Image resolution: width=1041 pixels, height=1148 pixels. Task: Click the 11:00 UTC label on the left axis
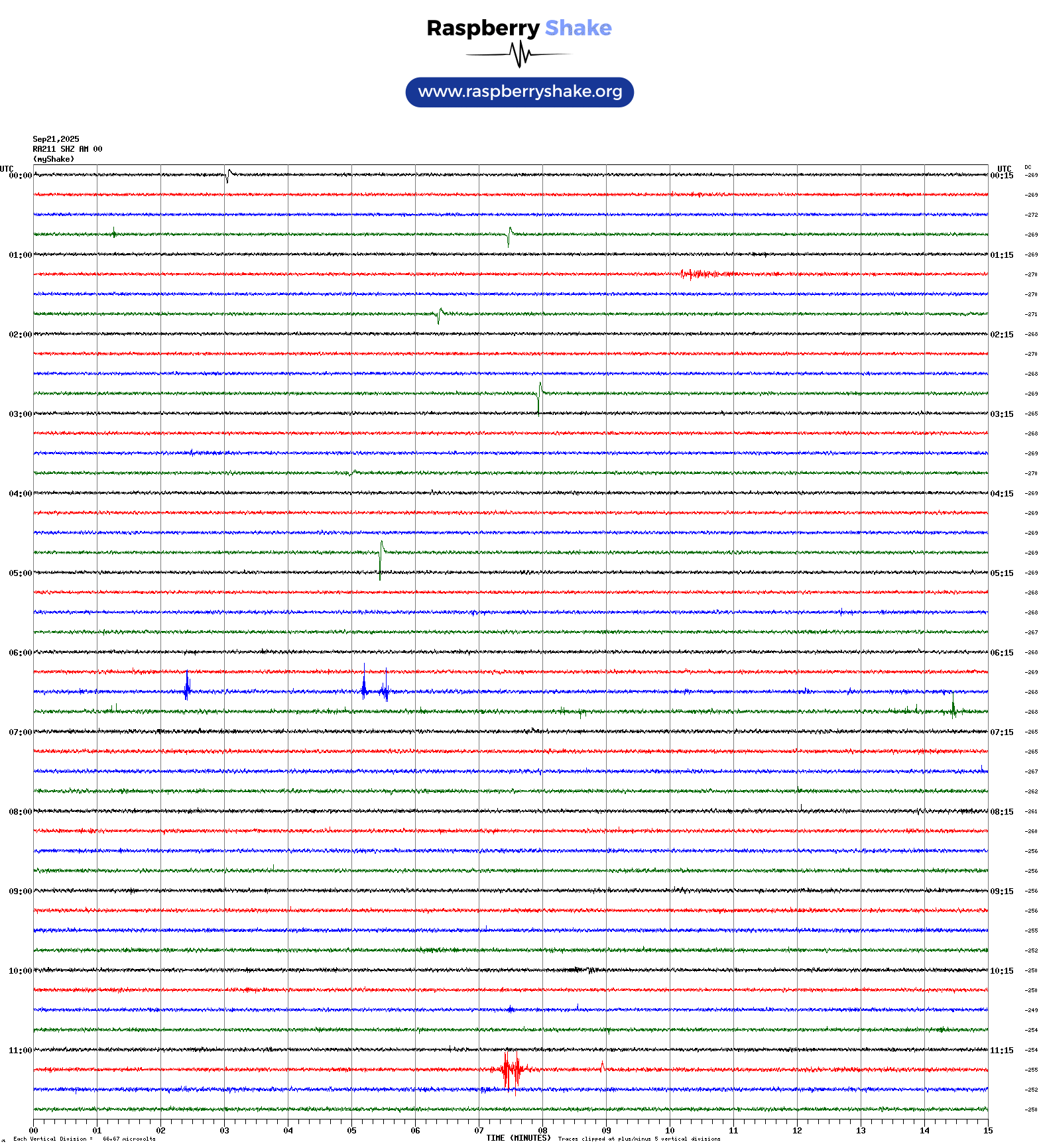point(20,1051)
